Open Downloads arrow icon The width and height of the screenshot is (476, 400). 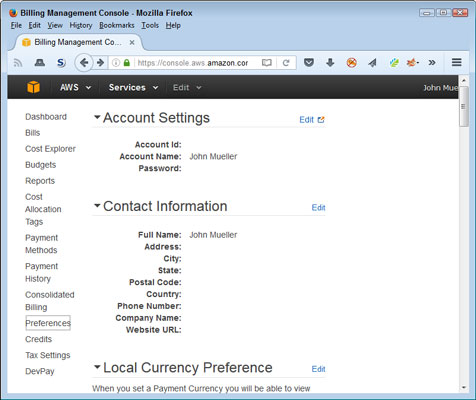(x=330, y=62)
